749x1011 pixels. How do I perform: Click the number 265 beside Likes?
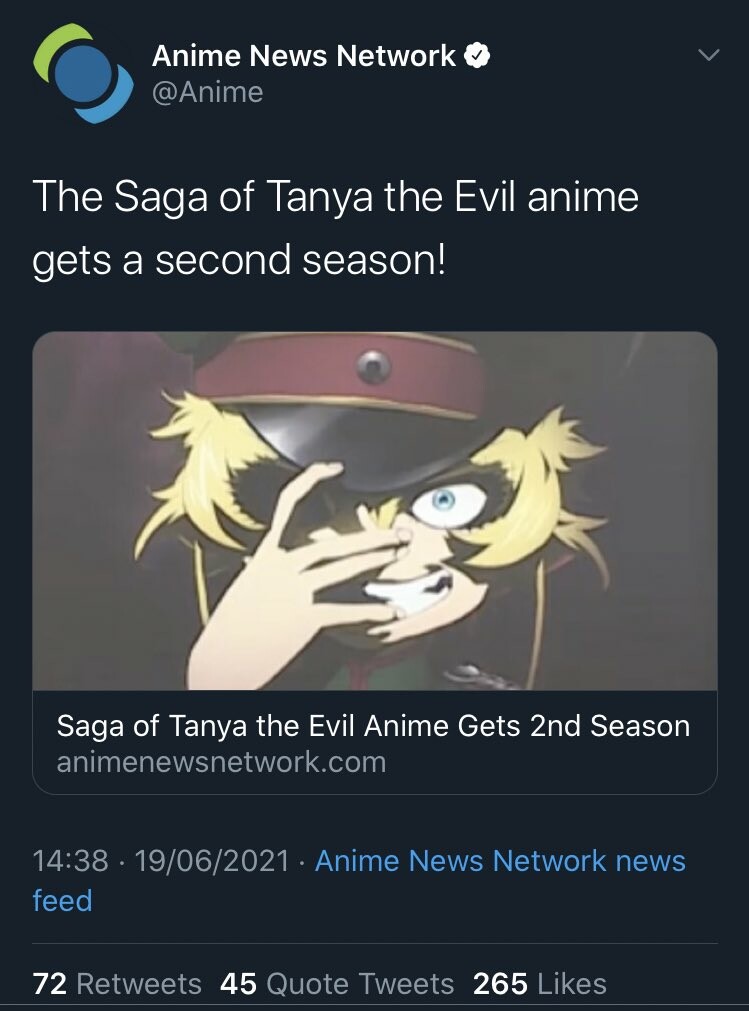(x=500, y=984)
